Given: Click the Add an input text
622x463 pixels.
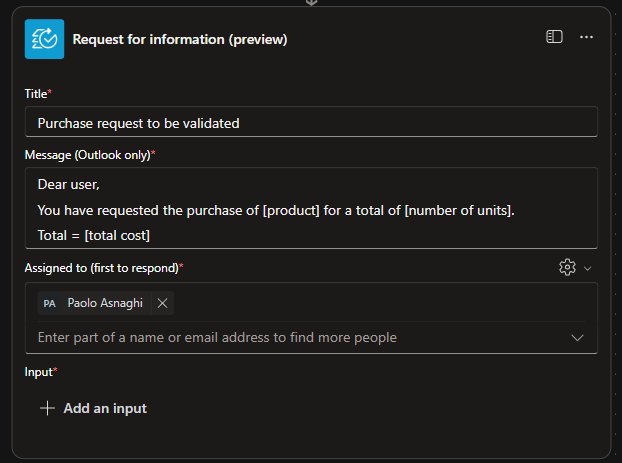Looking at the screenshot, I should 105,408.
